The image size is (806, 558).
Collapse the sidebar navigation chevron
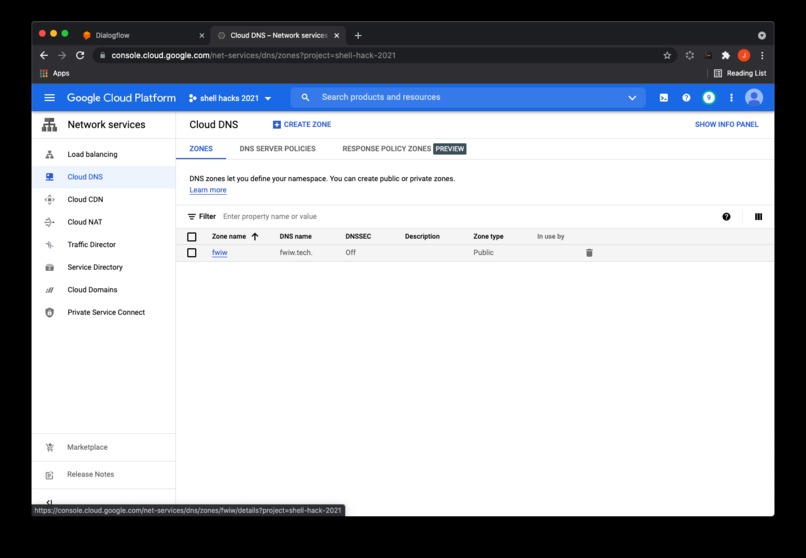coord(49,503)
